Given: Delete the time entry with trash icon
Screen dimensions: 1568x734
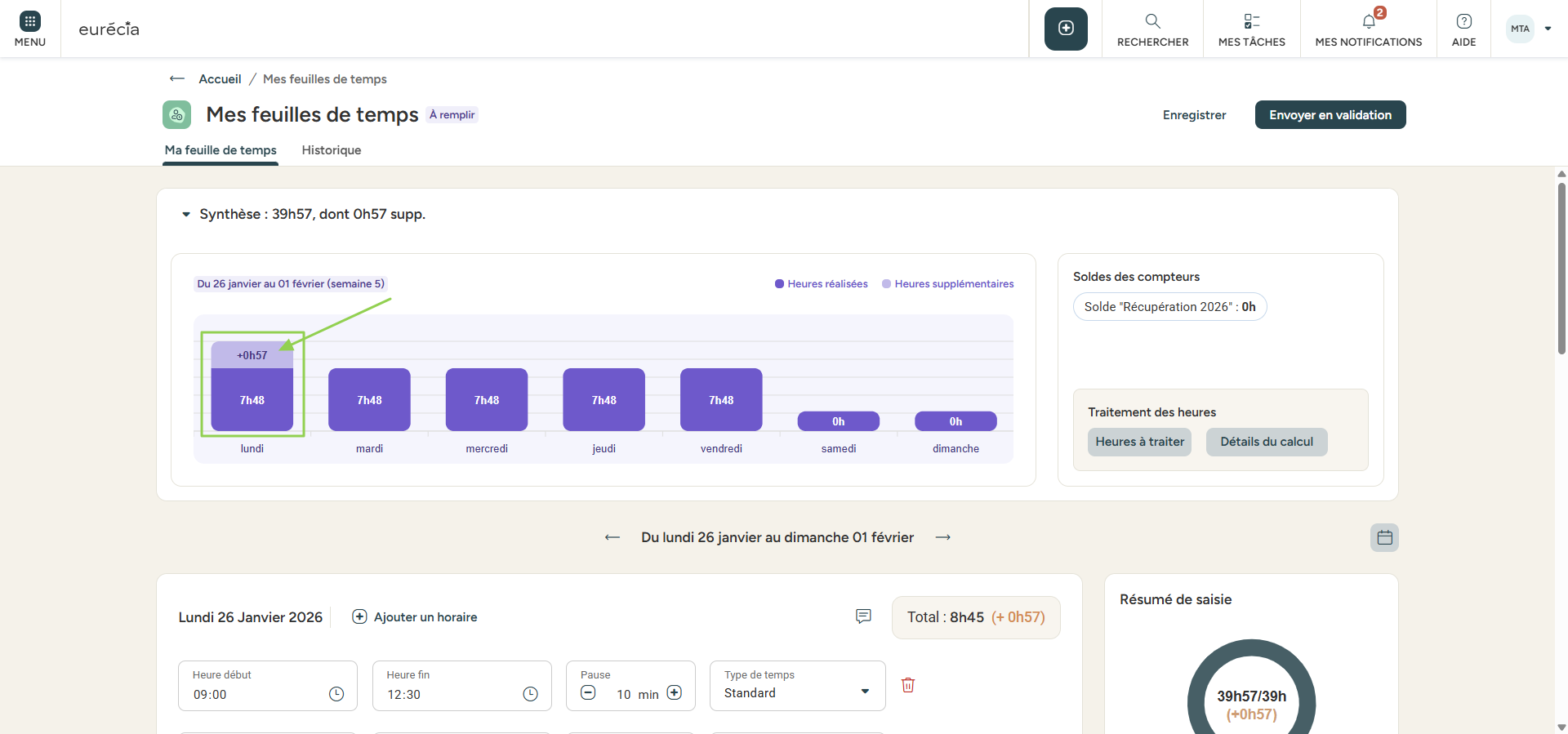Looking at the screenshot, I should [907, 685].
